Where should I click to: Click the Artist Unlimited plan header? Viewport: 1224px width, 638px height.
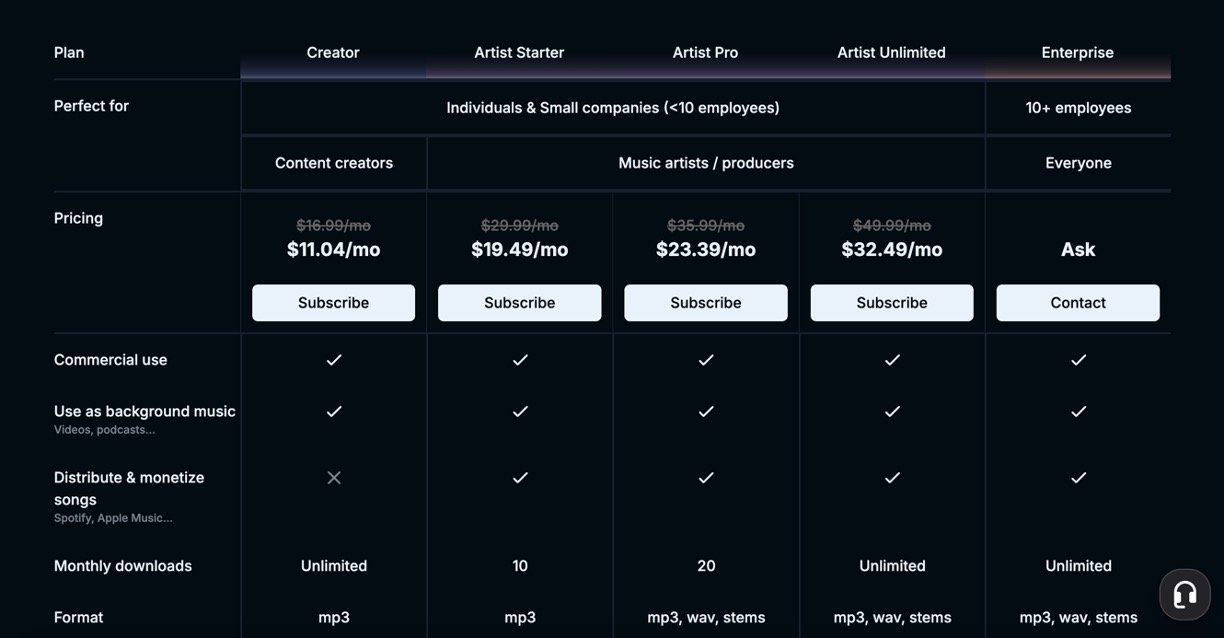pyautogui.click(x=891, y=53)
